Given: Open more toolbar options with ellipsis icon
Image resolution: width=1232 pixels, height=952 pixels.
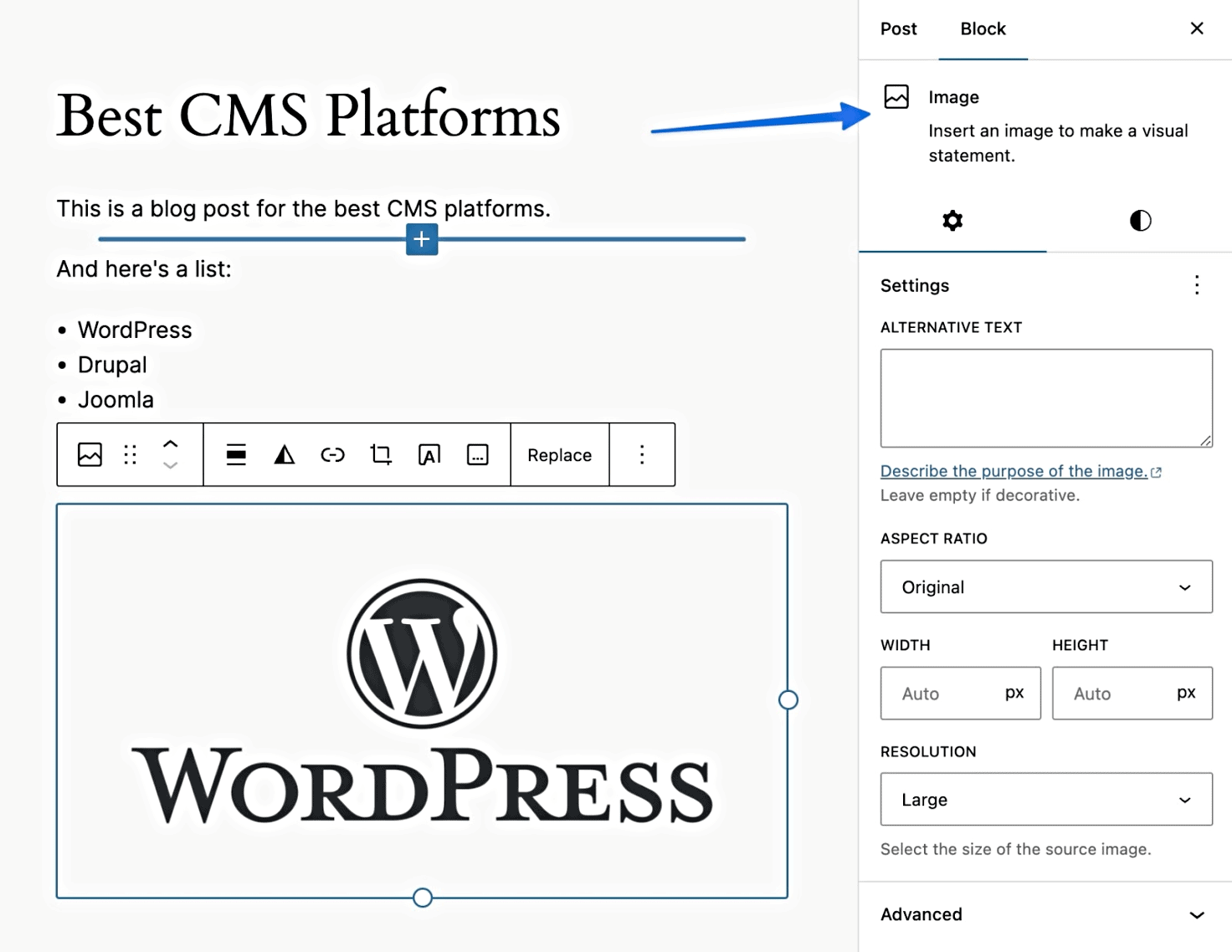Looking at the screenshot, I should pos(477,454).
